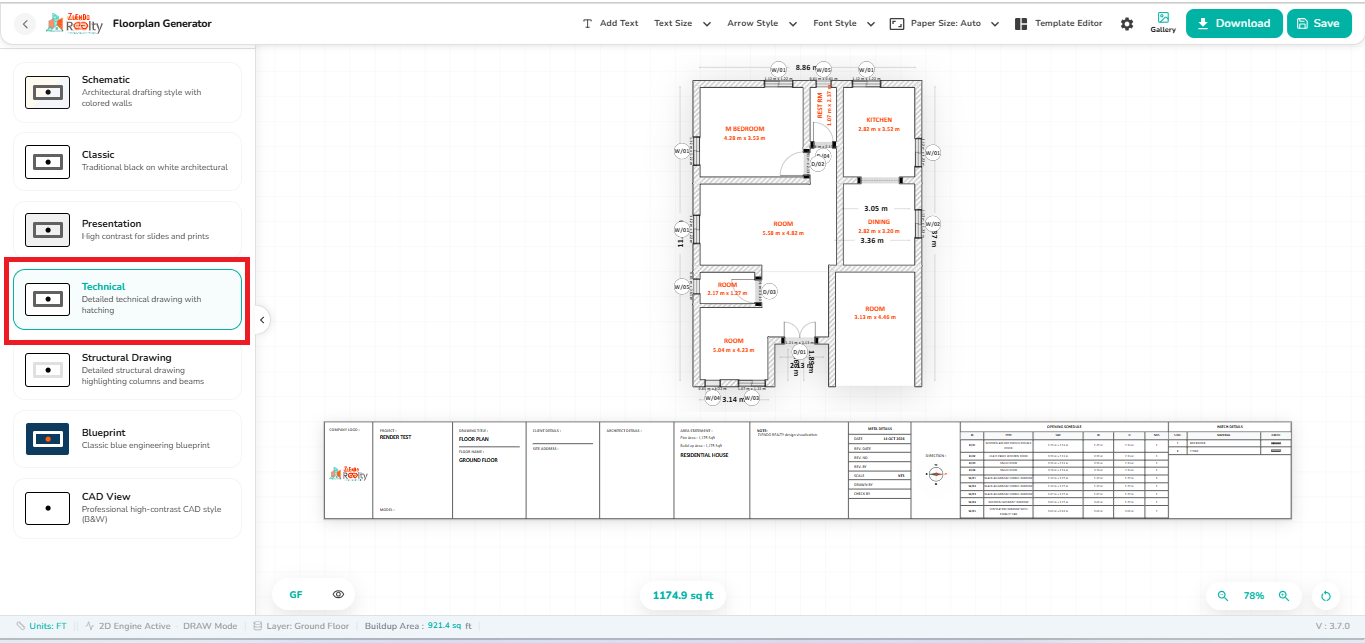Open the Gallery
This screenshot has width=1365, height=643.
point(1163,23)
